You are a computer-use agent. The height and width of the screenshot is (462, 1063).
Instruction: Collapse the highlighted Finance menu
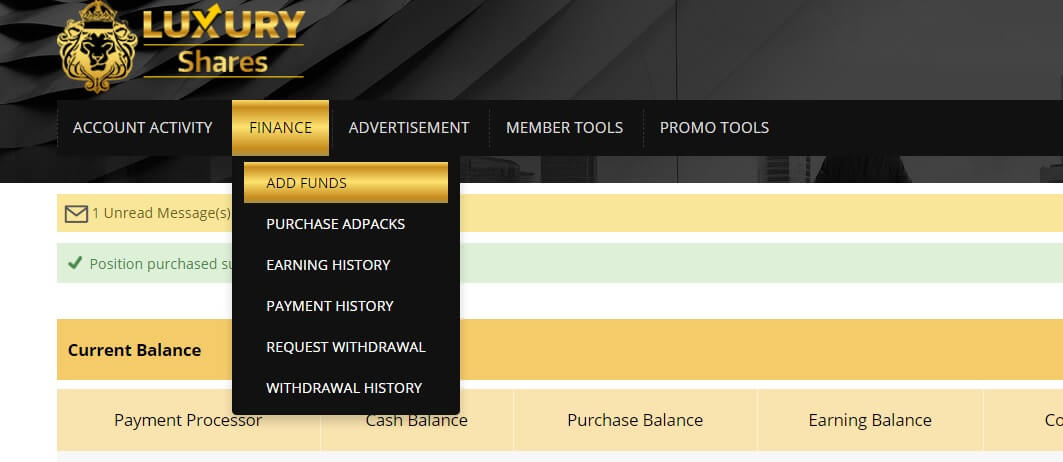280,128
